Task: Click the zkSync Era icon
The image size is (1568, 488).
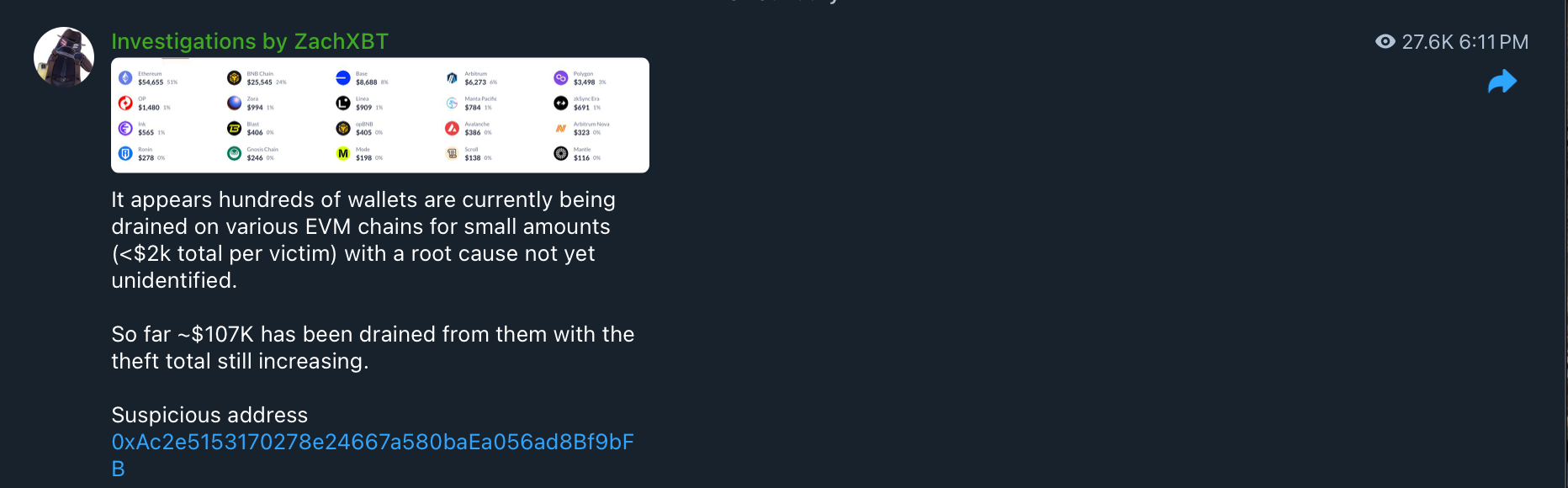Action: 561,103
